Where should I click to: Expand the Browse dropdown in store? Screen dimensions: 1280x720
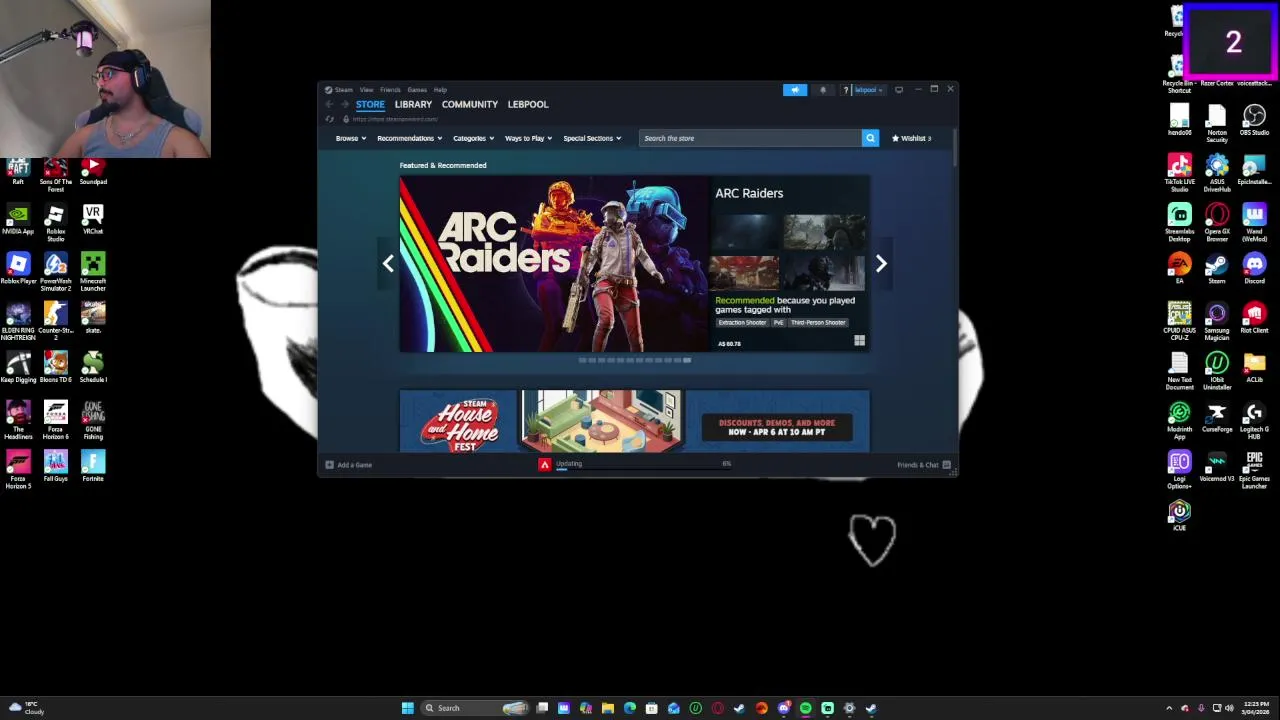(x=351, y=138)
